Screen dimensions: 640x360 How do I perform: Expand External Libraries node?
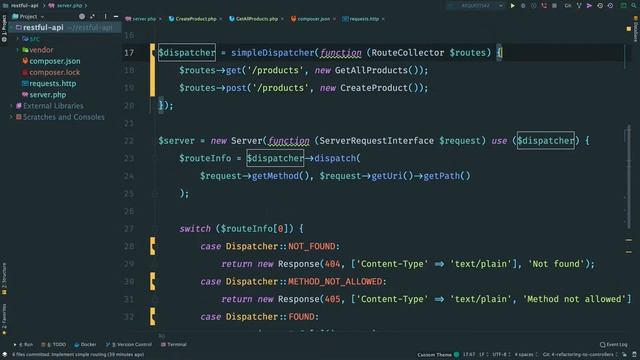pyautogui.click(x=11, y=106)
